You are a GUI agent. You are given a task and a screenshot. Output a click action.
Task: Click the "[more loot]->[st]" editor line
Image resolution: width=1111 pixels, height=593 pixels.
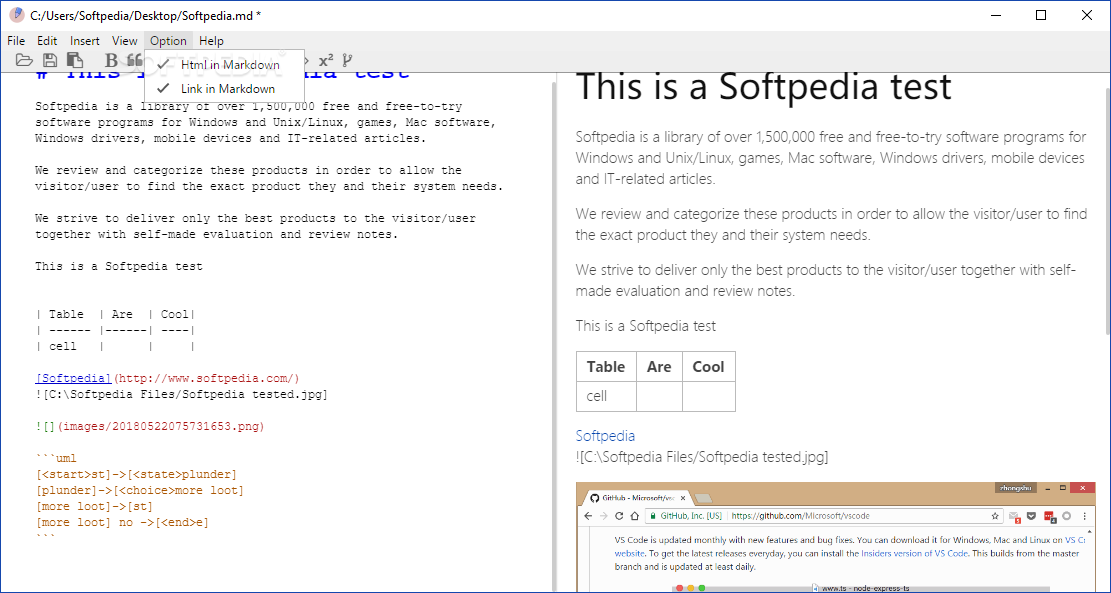(x=94, y=507)
